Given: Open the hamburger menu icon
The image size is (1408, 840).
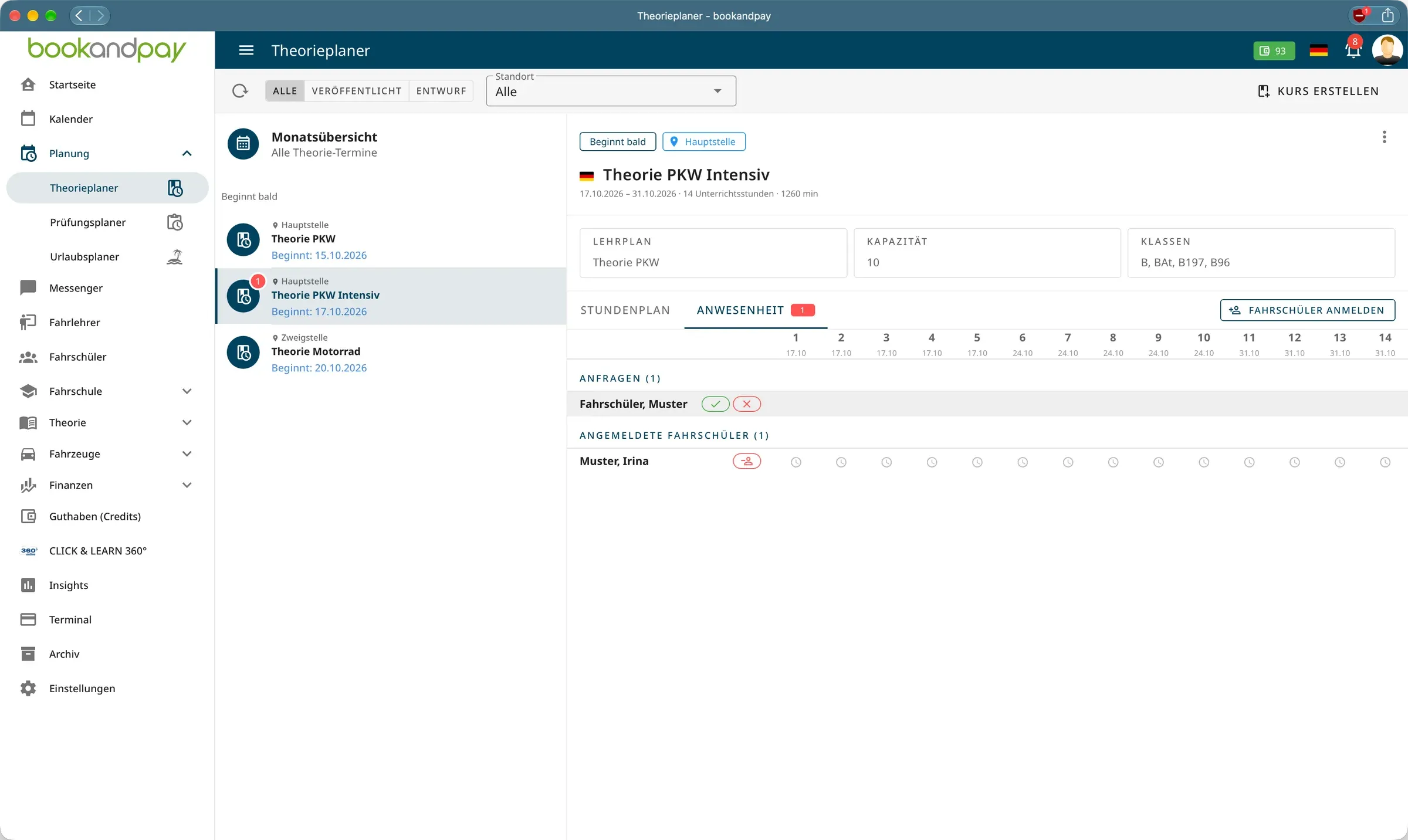Looking at the screenshot, I should 246,50.
